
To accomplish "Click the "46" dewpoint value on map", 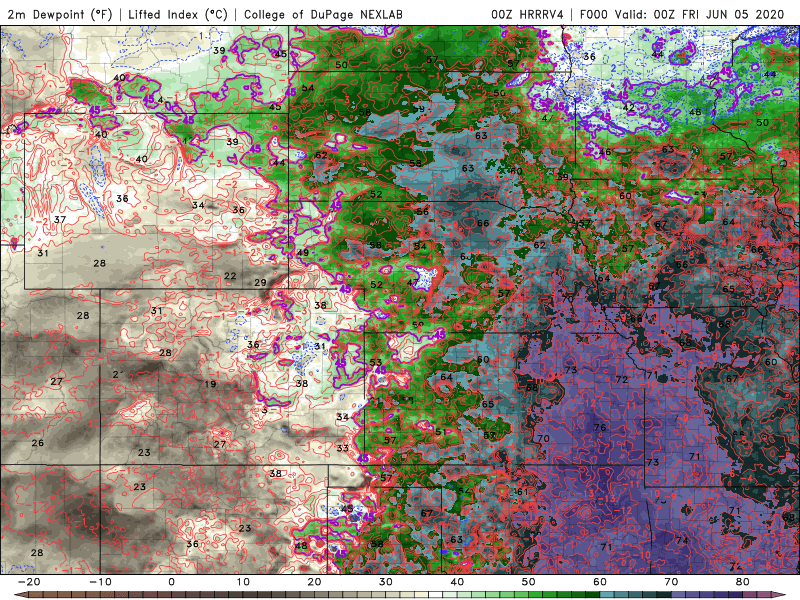I will click(605, 152).
